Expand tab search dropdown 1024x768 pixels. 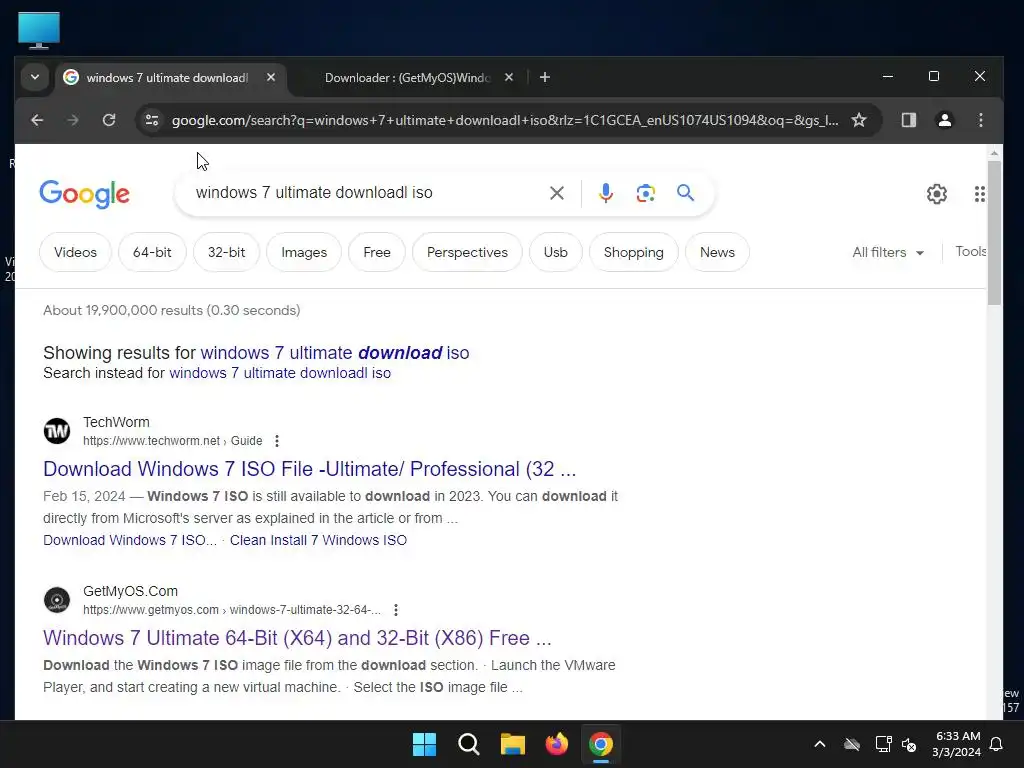pos(35,78)
